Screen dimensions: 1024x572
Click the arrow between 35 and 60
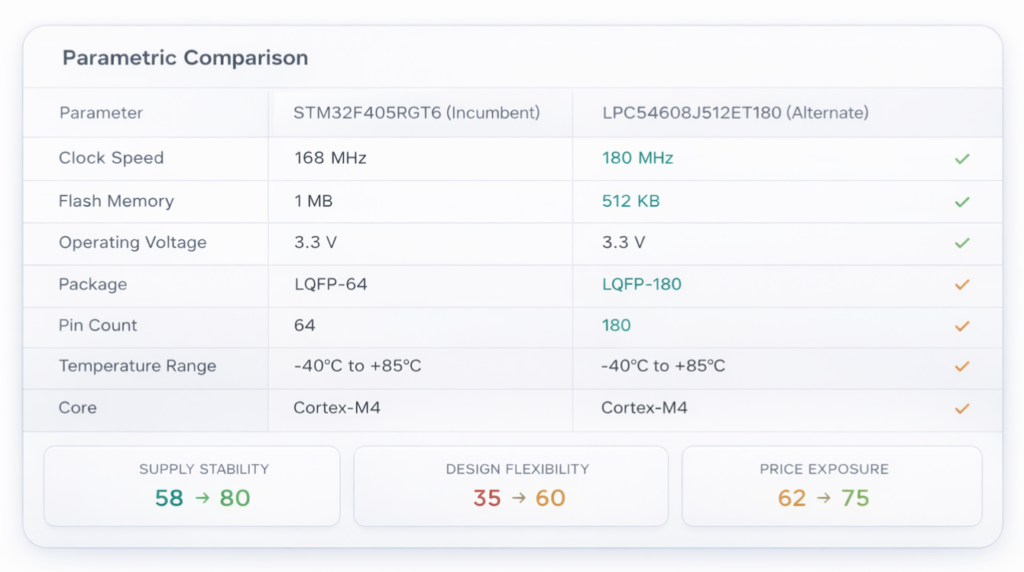tap(518, 498)
